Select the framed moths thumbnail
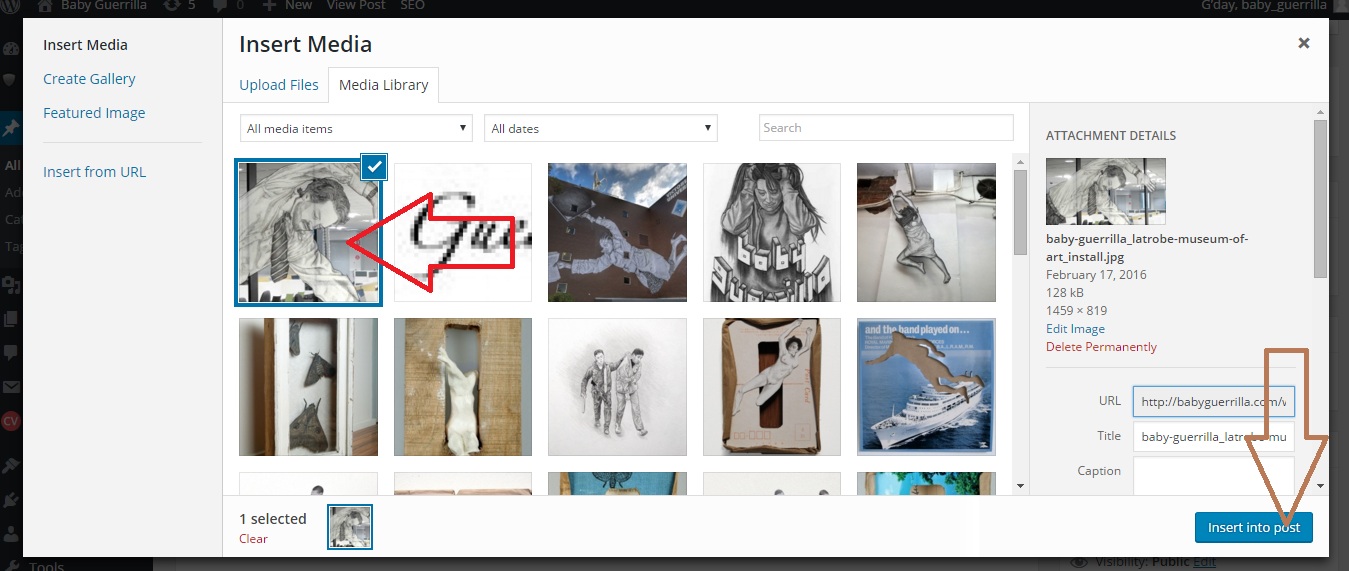This screenshot has width=1349, height=571. (308, 387)
